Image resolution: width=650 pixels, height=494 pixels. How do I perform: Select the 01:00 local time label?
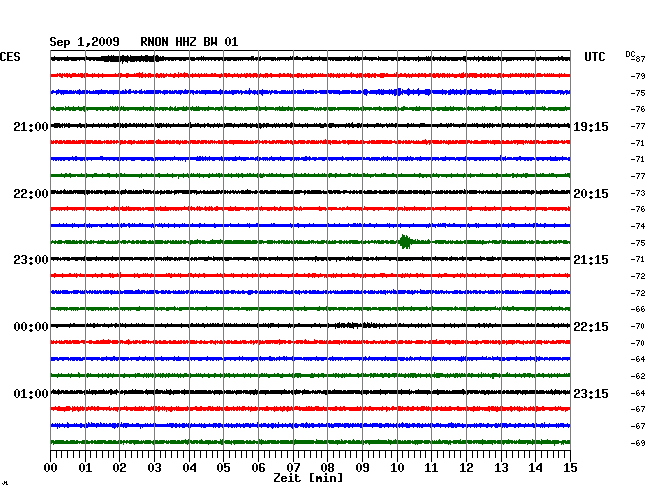point(31,393)
